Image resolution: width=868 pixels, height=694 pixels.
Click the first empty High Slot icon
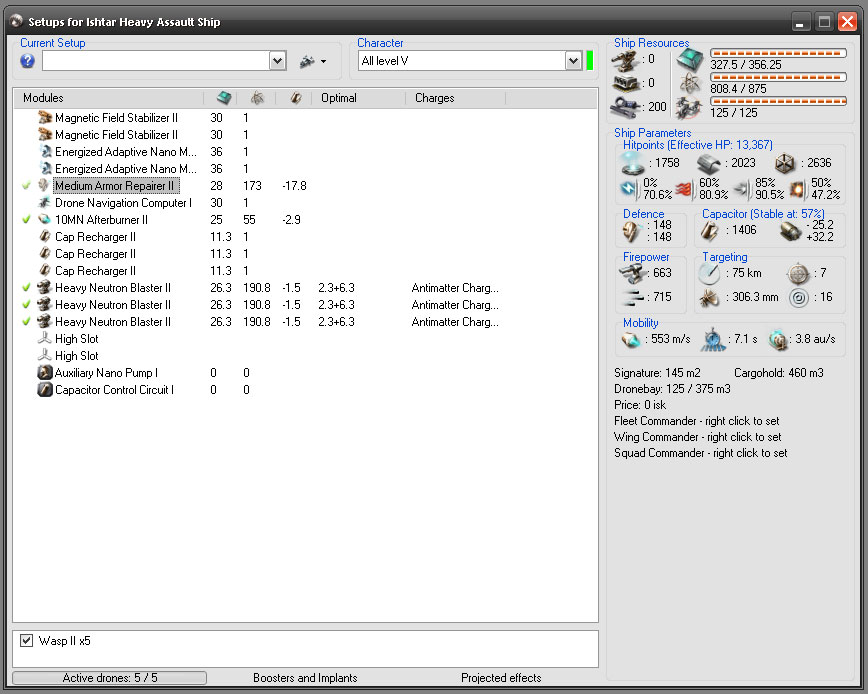coord(44,339)
